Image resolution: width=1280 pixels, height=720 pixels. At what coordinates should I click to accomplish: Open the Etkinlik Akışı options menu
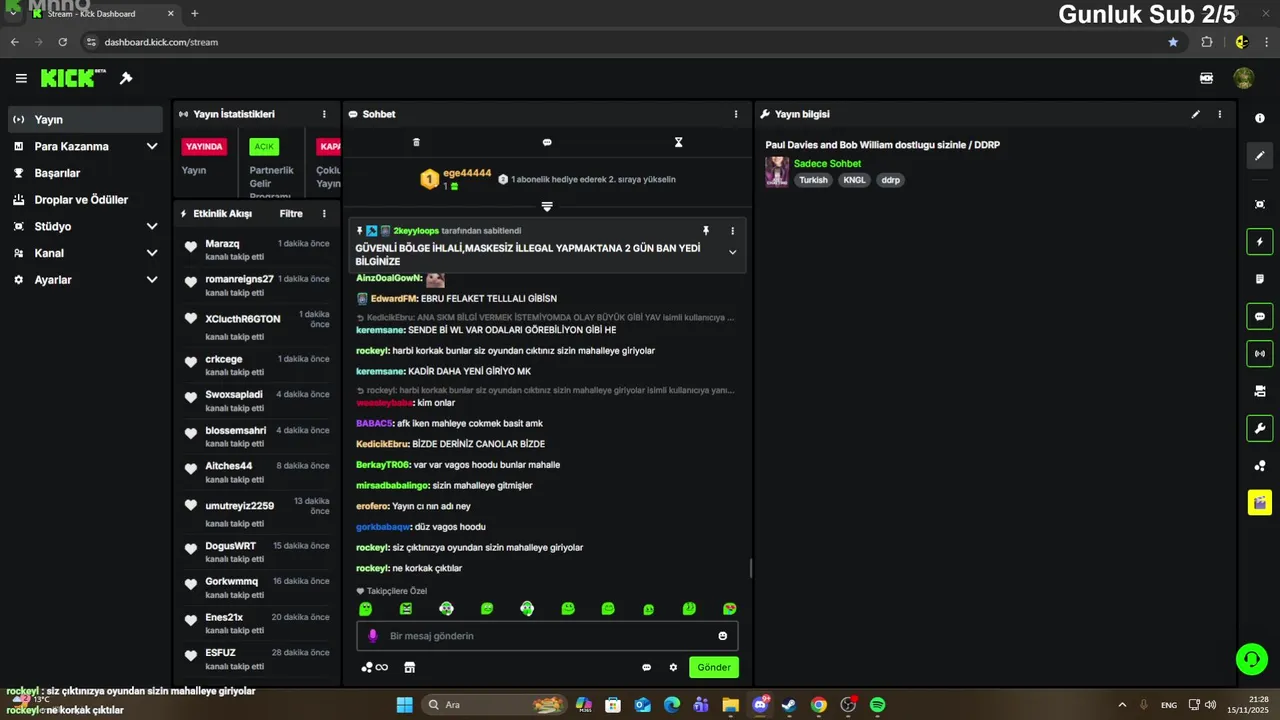(x=324, y=213)
